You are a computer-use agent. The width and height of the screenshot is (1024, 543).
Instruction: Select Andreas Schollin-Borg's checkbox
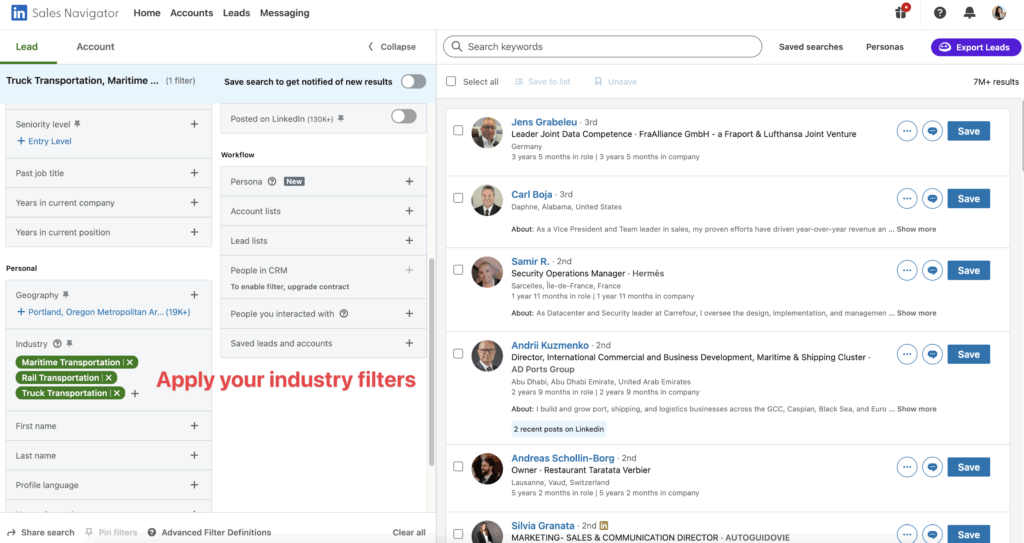[458, 467]
